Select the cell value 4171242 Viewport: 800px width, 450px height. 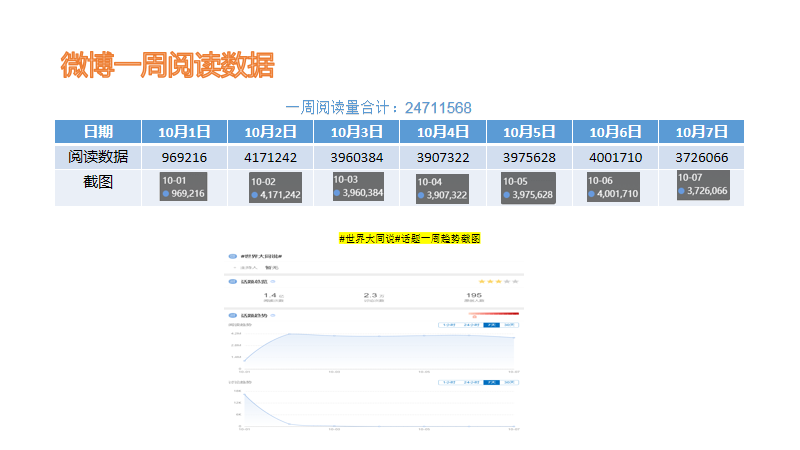270,158
